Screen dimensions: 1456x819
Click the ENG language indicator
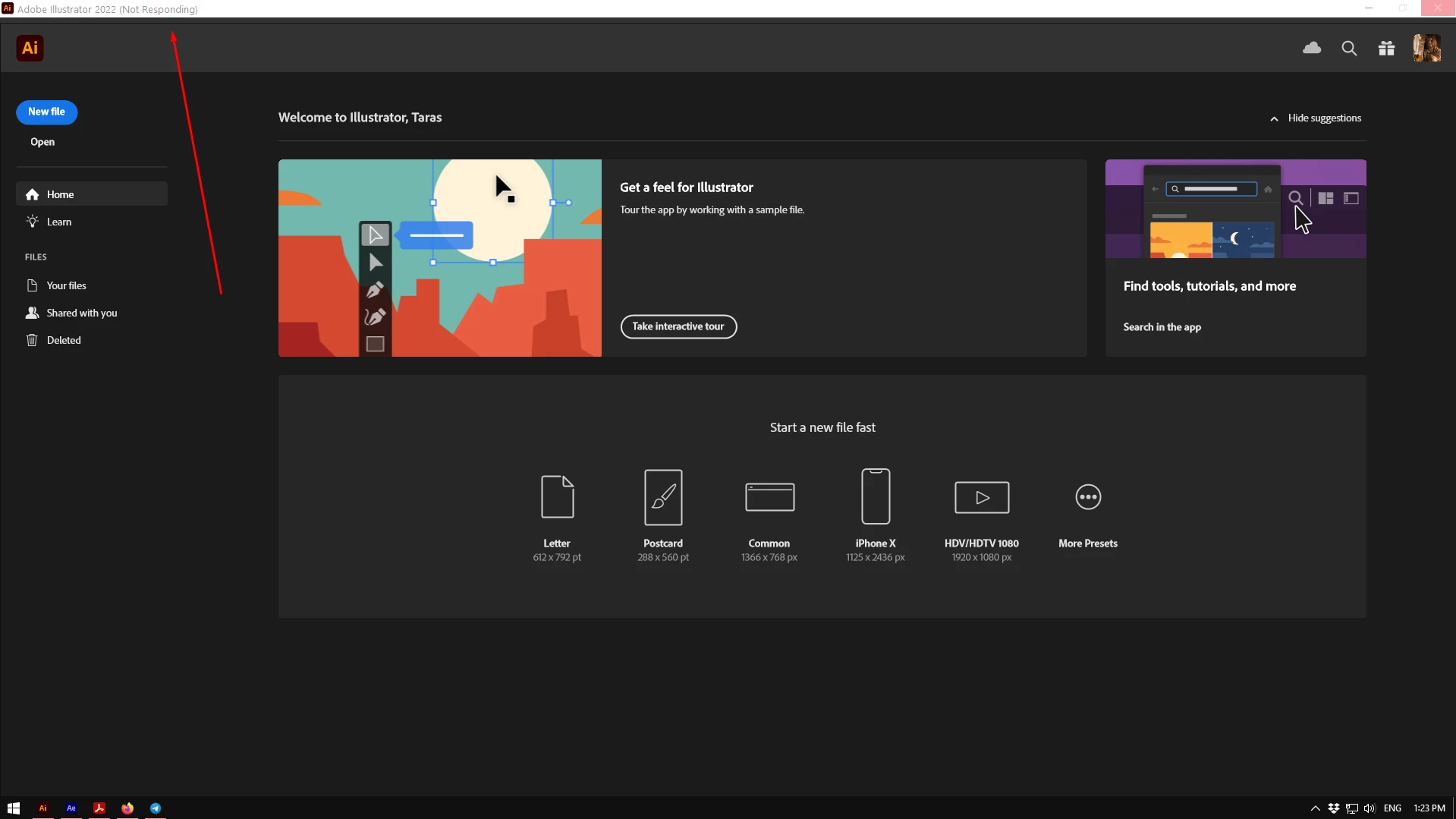point(1392,808)
